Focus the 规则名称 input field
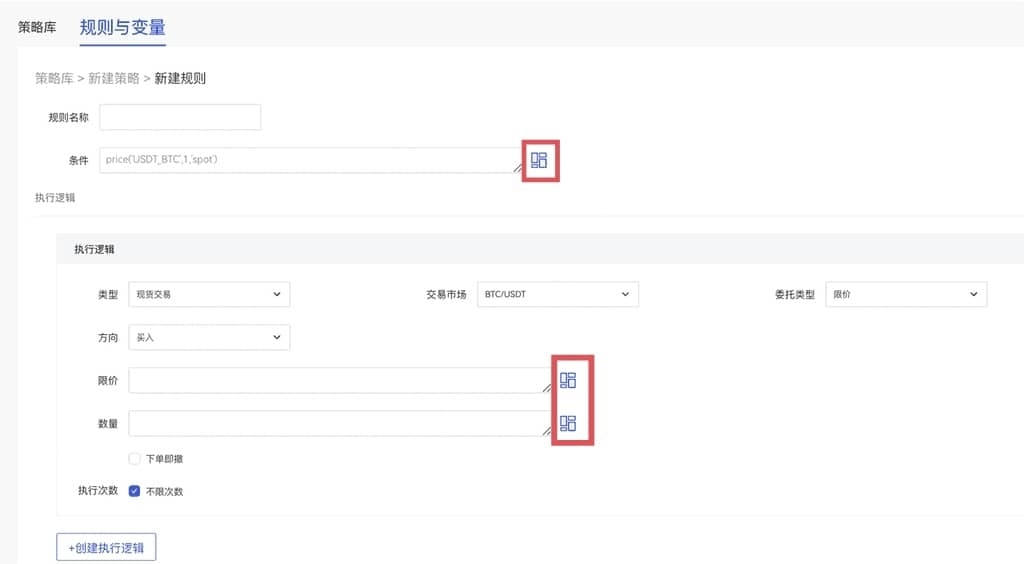 tap(180, 117)
